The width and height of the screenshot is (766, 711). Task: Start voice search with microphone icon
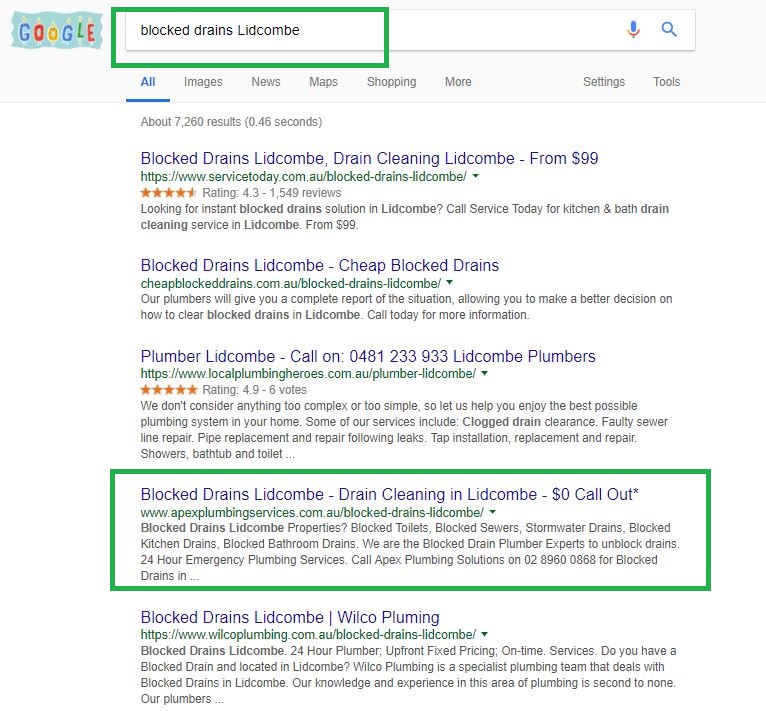click(633, 30)
